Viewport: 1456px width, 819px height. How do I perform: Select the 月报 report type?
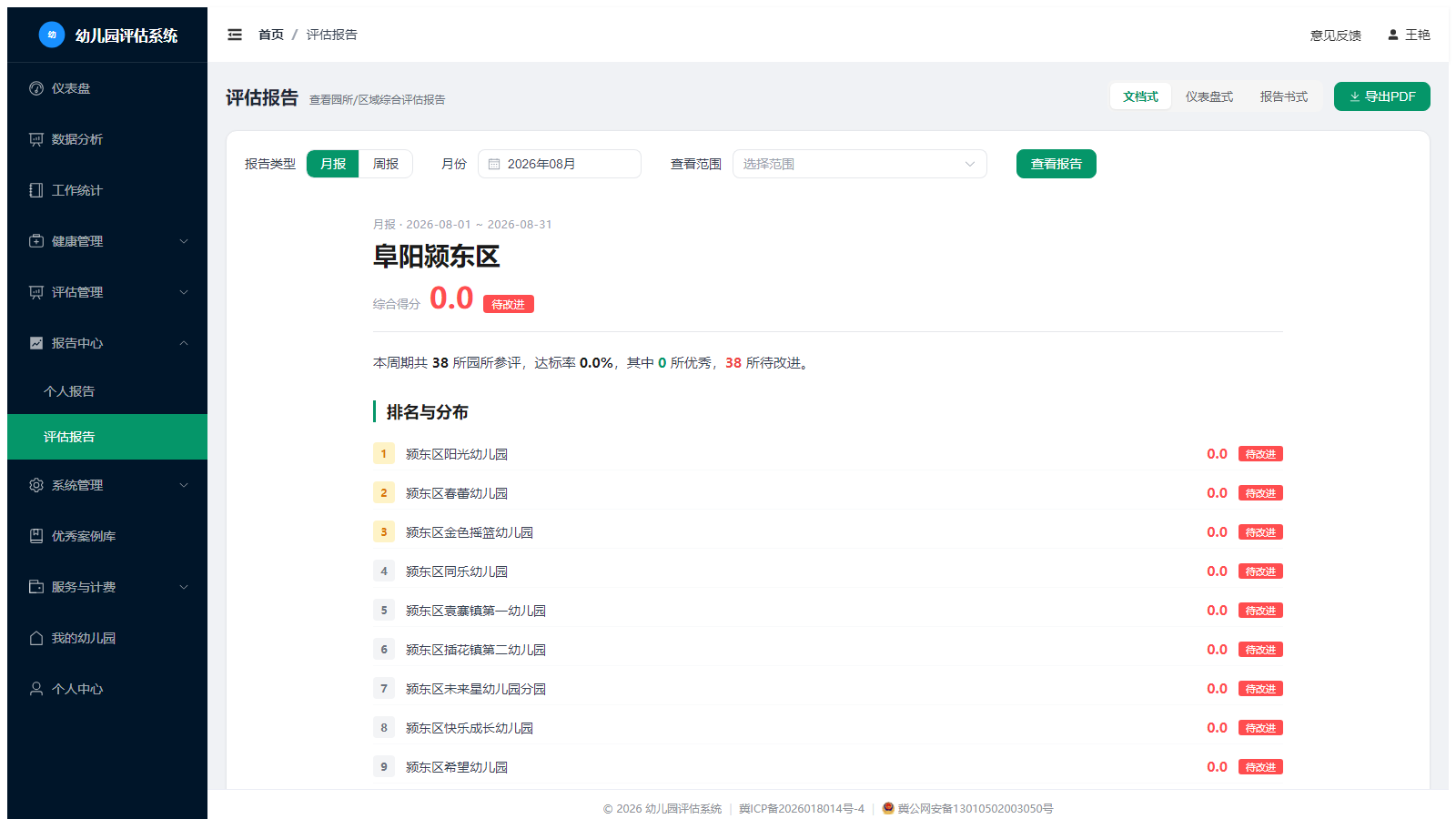point(333,164)
